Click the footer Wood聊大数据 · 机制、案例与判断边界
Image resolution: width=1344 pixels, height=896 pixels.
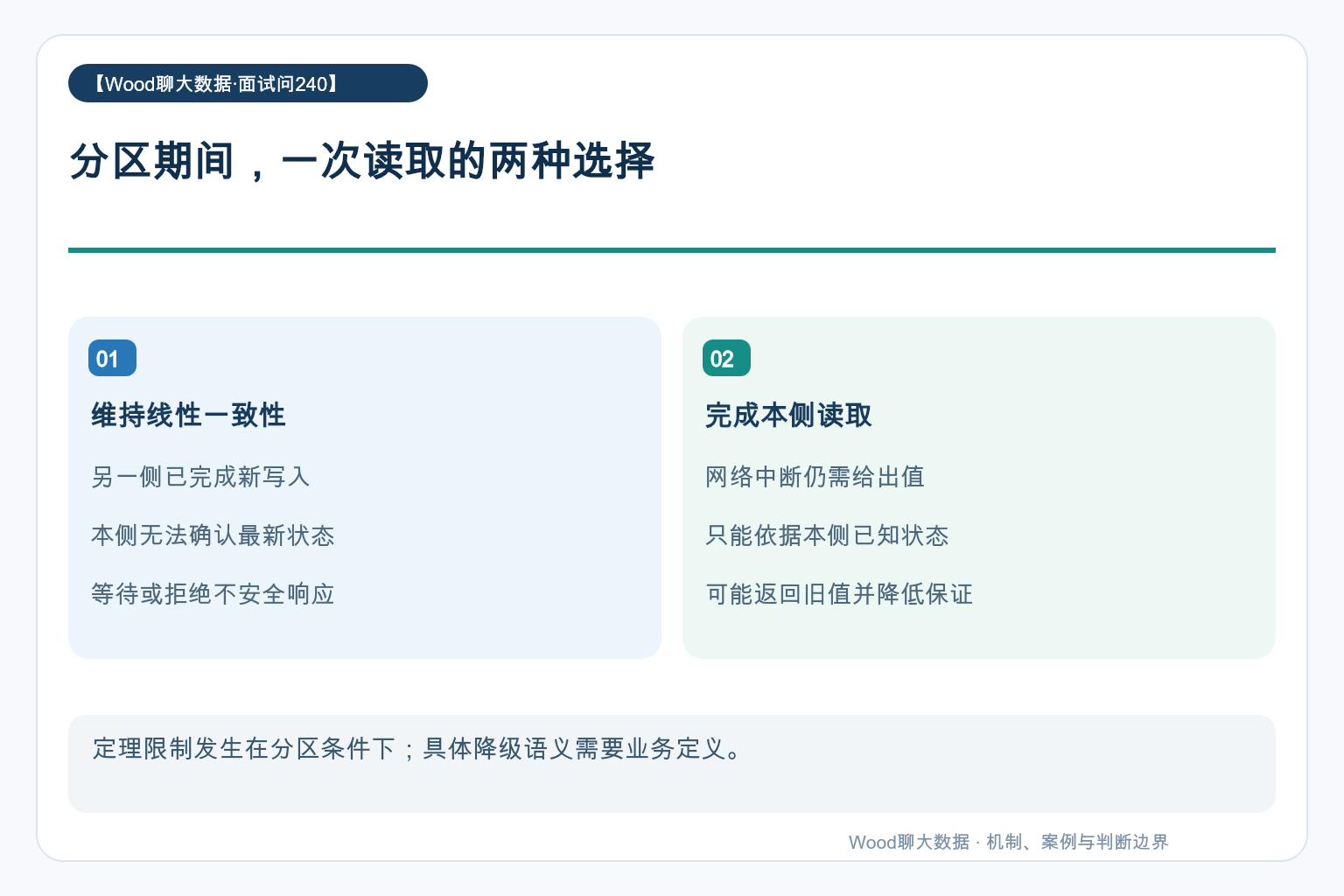click(1008, 842)
